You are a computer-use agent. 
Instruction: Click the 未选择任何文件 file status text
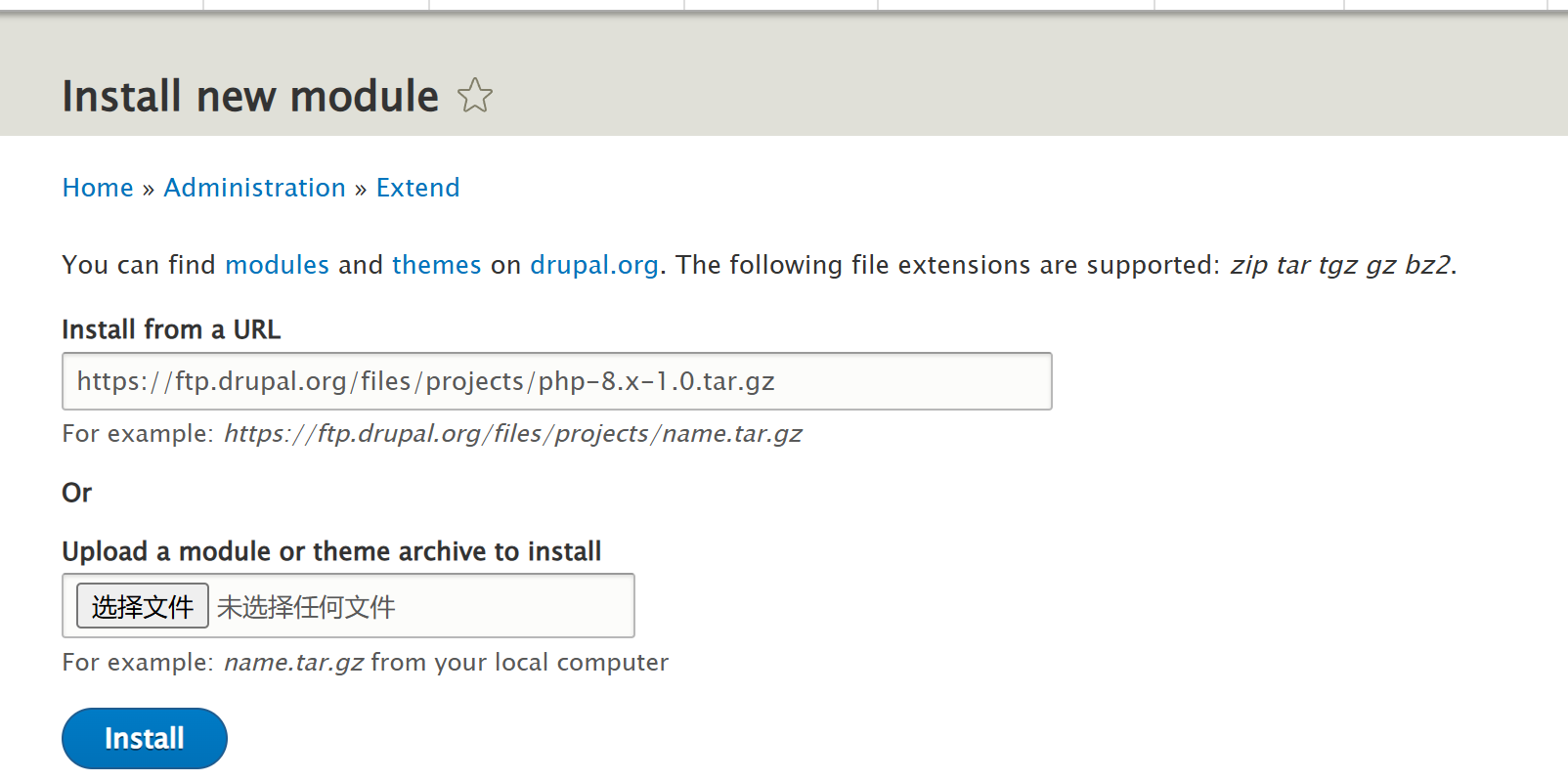(x=306, y=607)
